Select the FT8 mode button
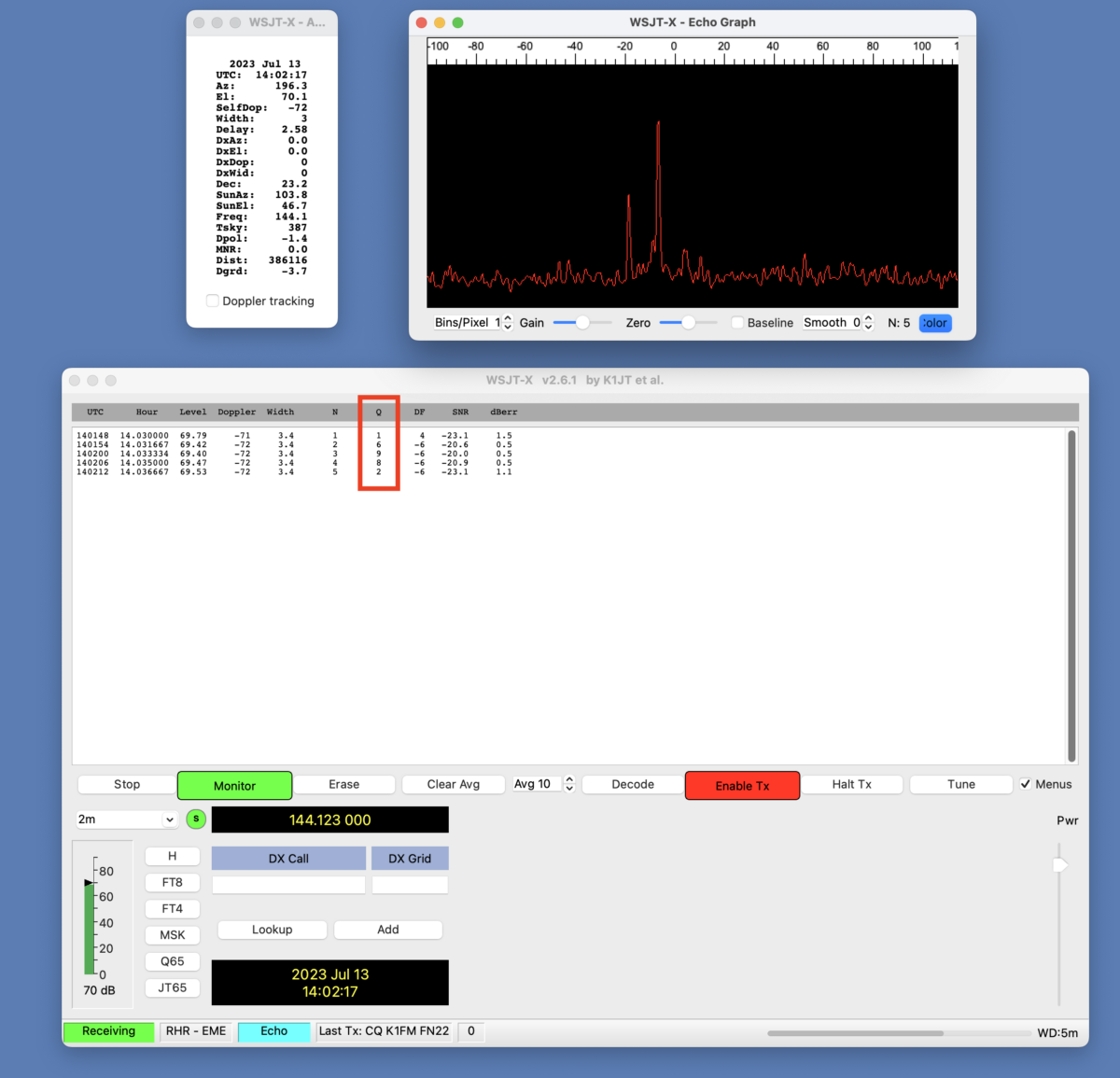The height and width of the screenshot is (1078, 1120). click(x=172, y=882)
